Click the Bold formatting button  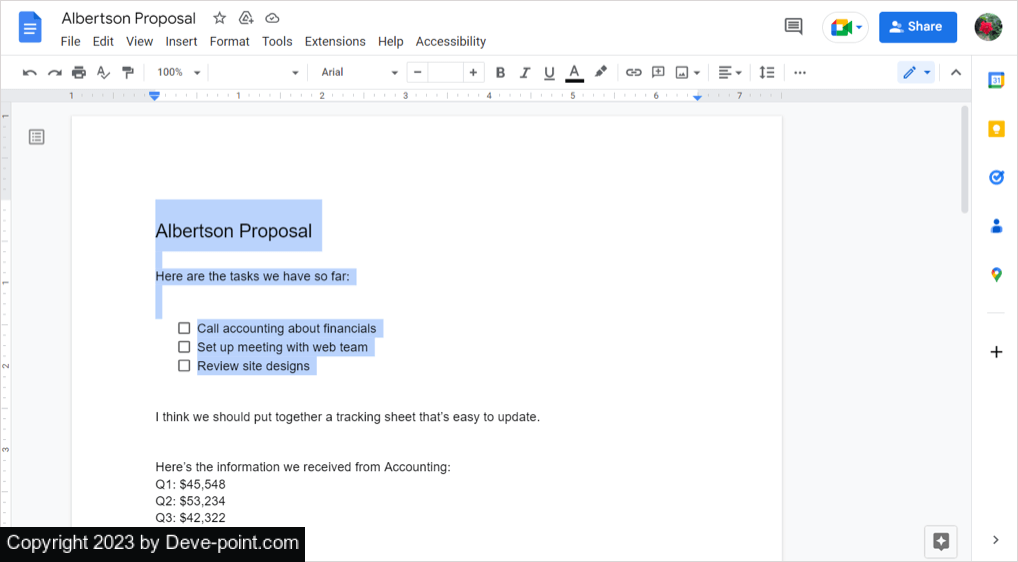(x=500, y=72)
